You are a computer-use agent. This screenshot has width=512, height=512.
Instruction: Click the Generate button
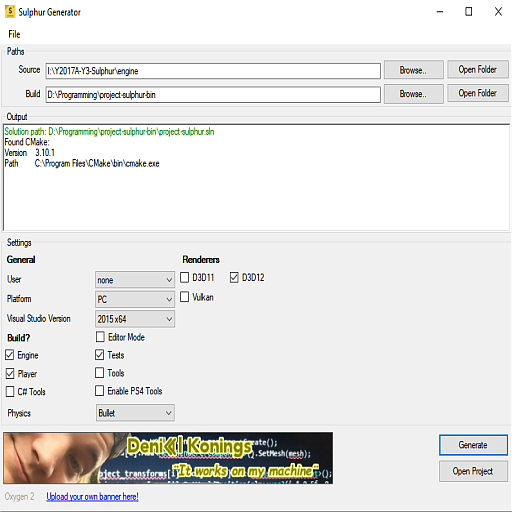pos(473,445)
